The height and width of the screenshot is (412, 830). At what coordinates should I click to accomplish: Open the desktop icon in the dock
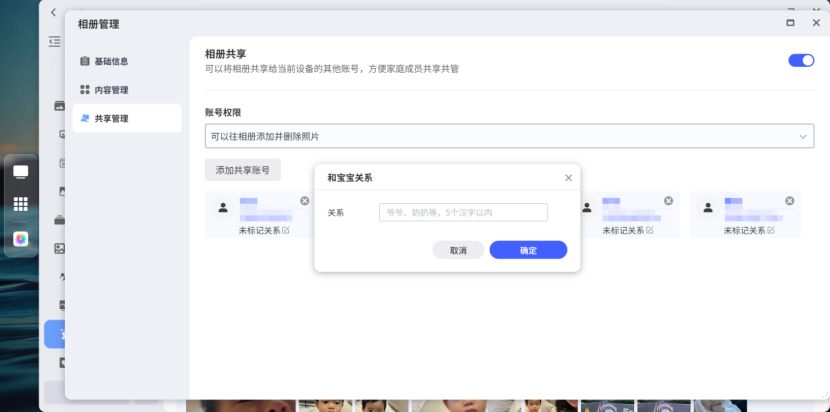[21, 172]
